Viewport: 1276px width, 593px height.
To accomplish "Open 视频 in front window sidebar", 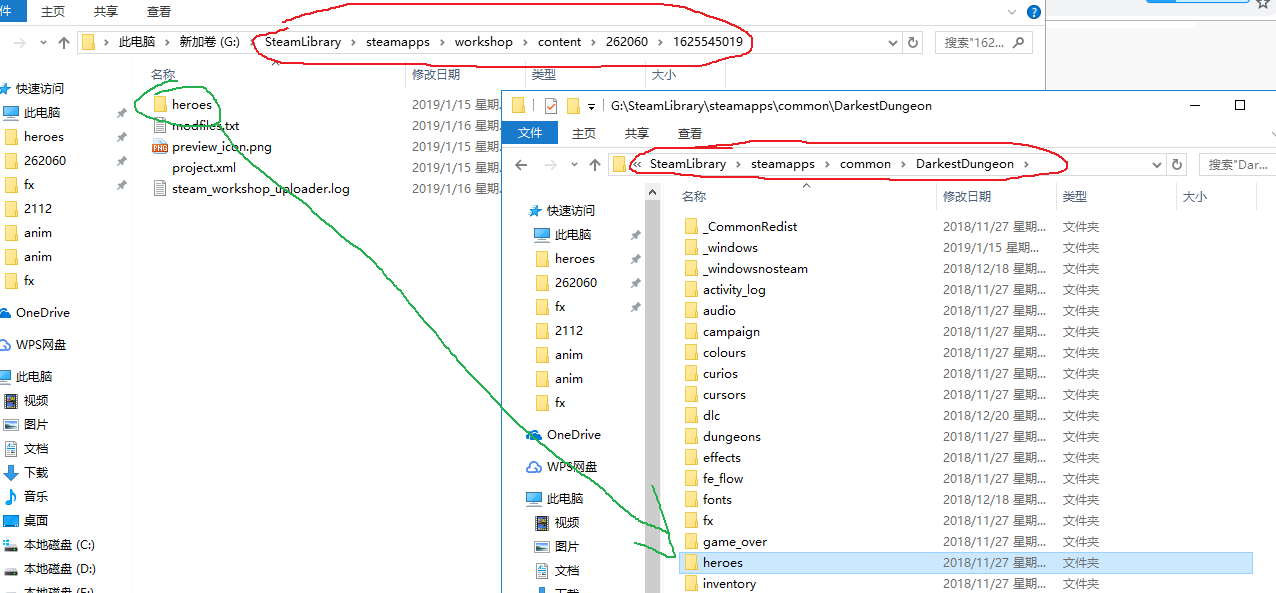I will pyautogui.click(x=567, y=523).
